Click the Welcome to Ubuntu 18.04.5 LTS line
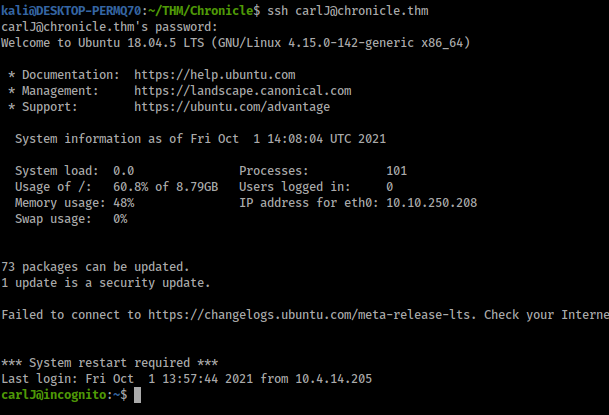 pos(236,43)
